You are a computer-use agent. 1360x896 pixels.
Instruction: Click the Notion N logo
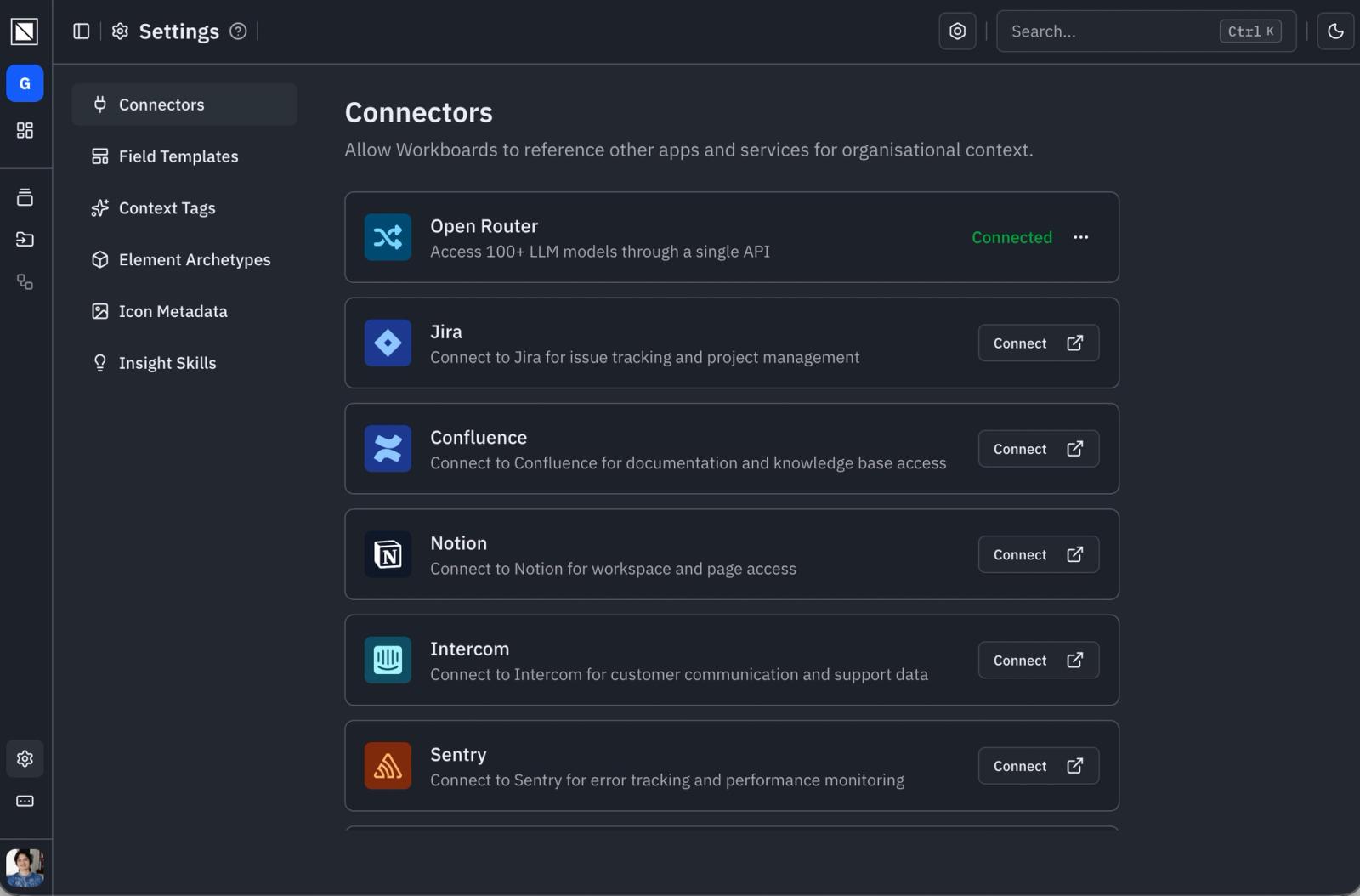pyautogui.click(x=388, y=554)
